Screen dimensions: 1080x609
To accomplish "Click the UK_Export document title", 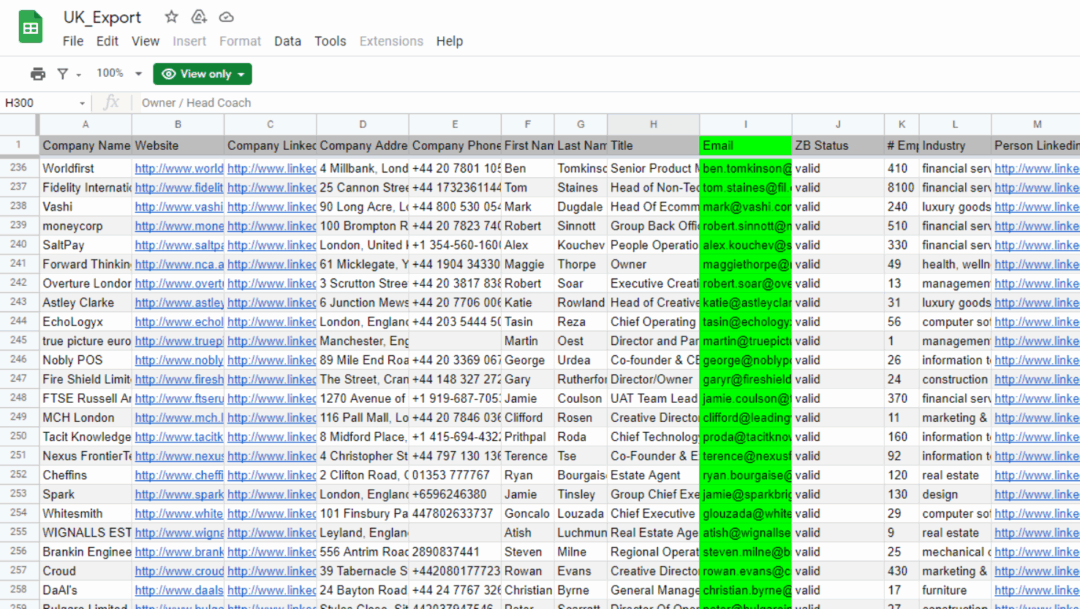I will point(102,17).
